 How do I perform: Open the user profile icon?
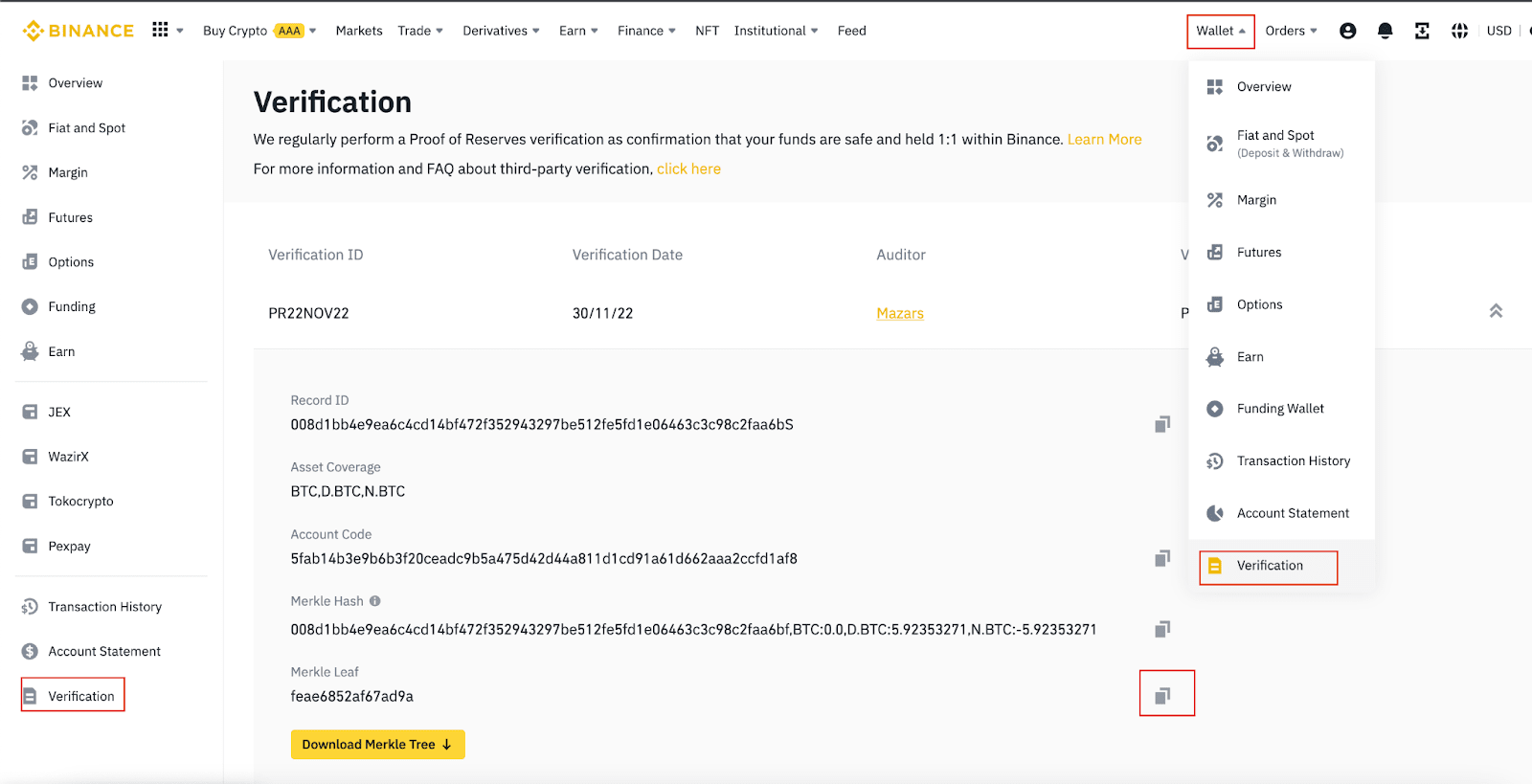1347,31
